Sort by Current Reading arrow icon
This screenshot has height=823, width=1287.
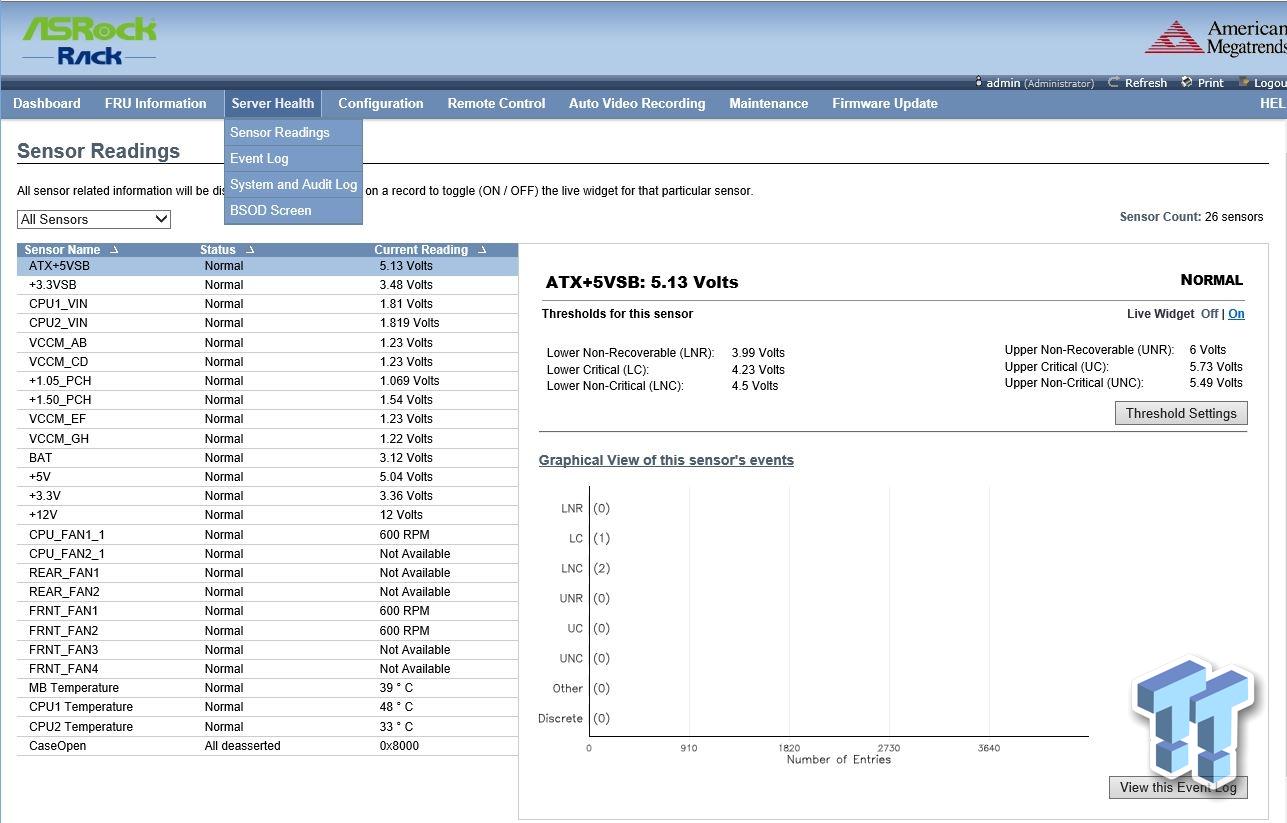(482, 250)
